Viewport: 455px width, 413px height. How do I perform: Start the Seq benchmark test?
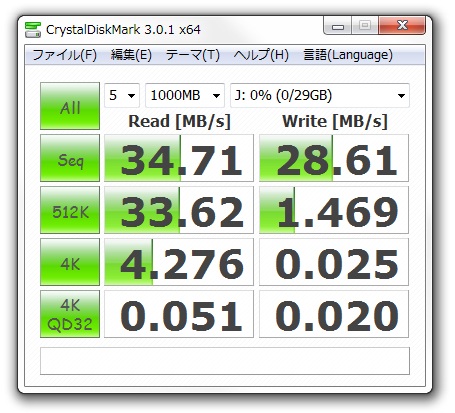pyautogui.click(x=70, y=158)
